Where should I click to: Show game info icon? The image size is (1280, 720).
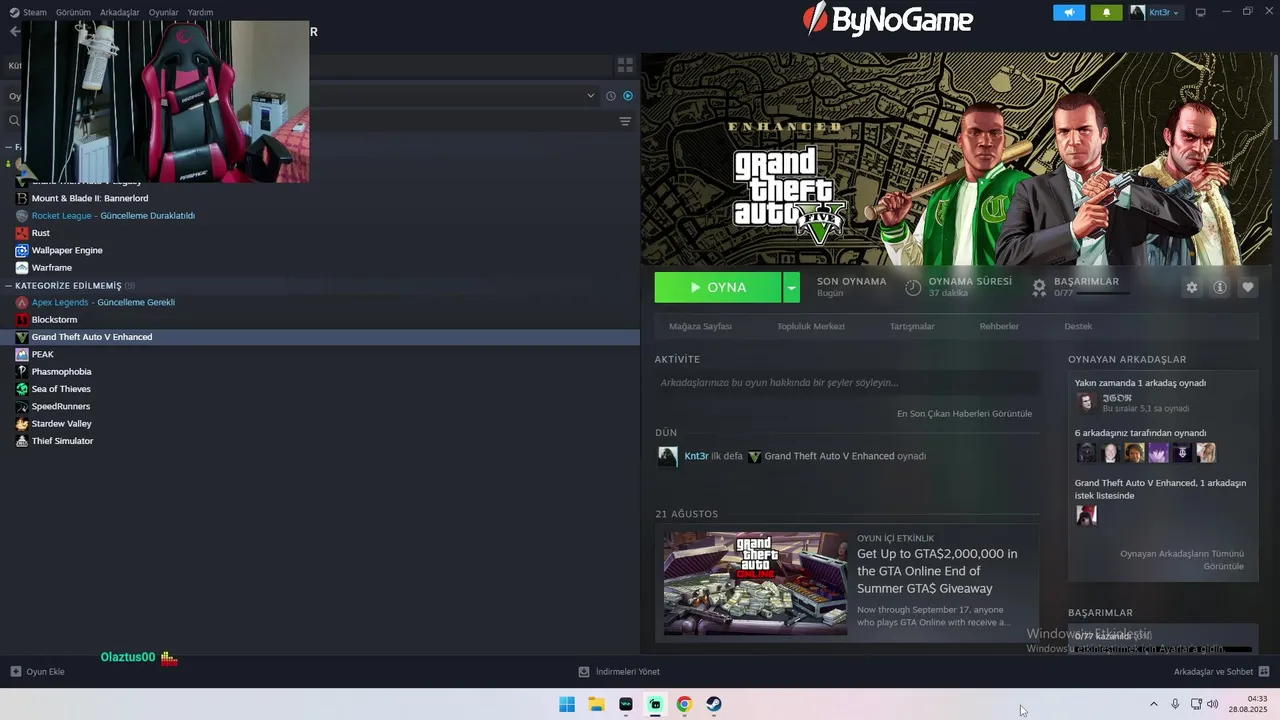[1220, 287]
